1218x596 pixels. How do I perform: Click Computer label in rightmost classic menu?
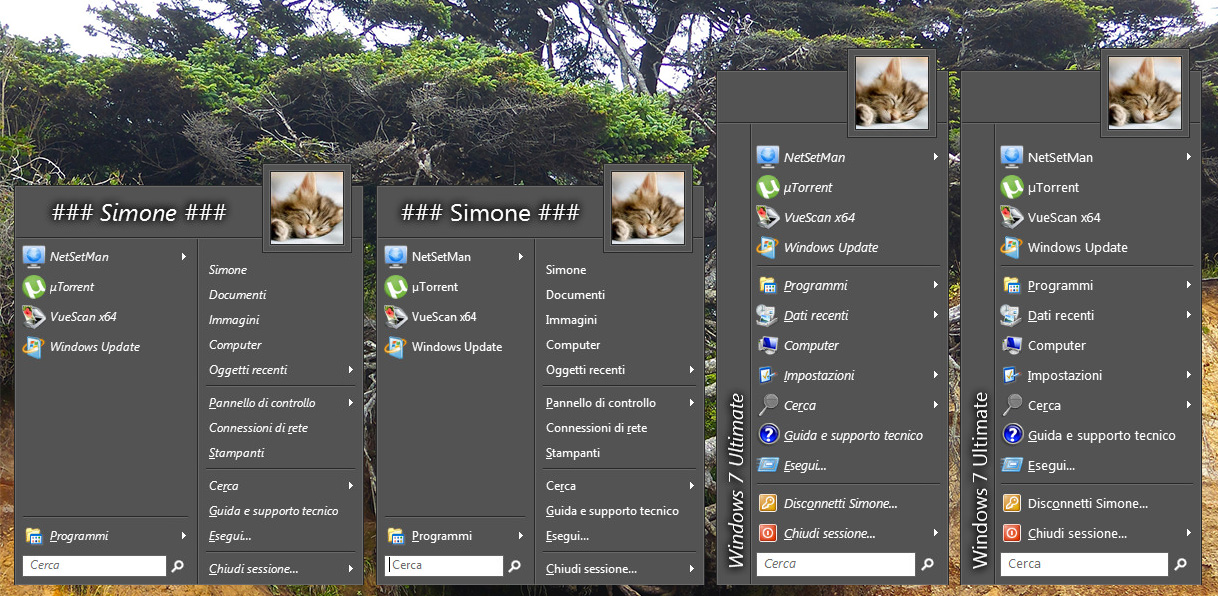1057,345
